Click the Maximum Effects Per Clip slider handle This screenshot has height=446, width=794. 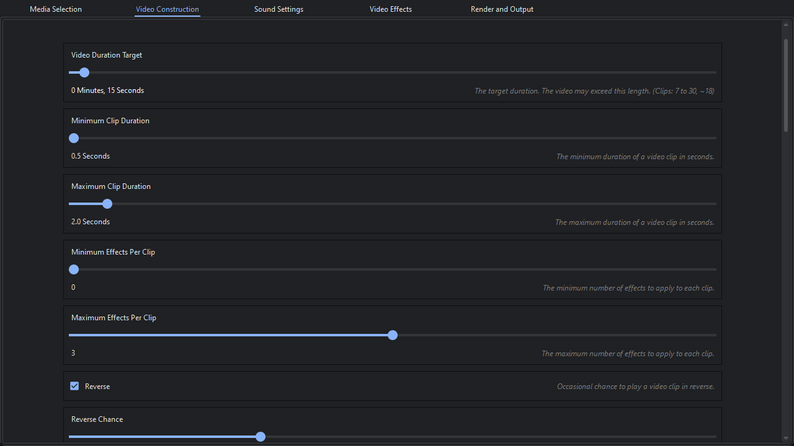click(x=392, y=335)
